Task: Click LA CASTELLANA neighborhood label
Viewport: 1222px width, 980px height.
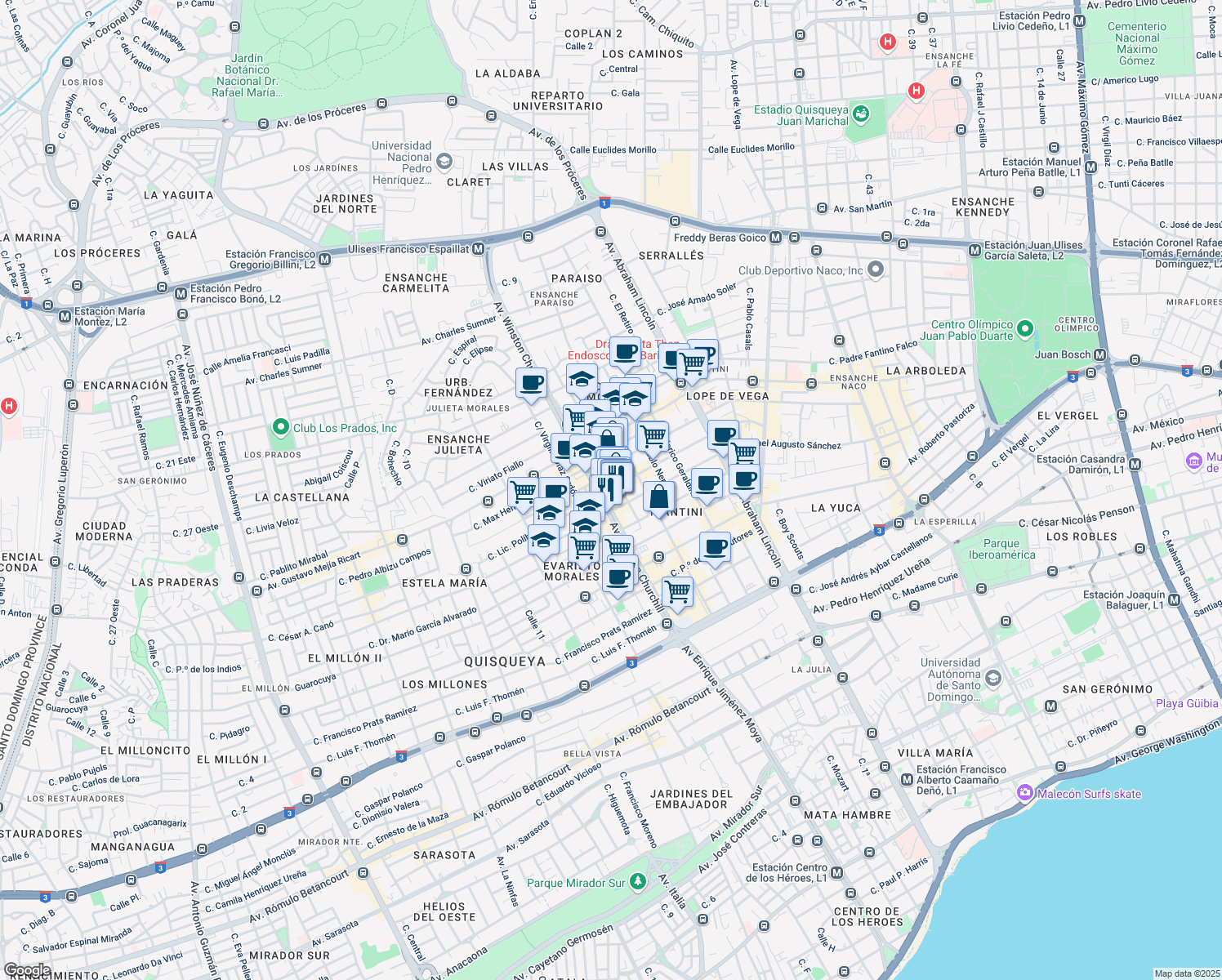Action: pyautogui.click(x=302, y=497)
